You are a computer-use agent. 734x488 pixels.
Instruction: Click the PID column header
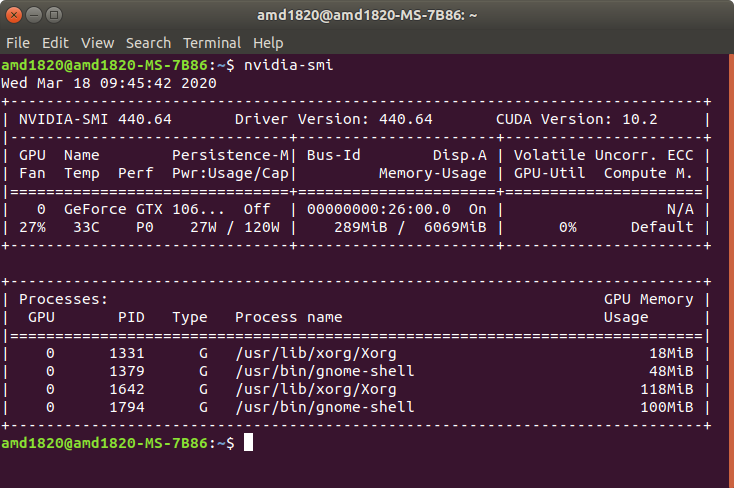(x=131, y=317)
